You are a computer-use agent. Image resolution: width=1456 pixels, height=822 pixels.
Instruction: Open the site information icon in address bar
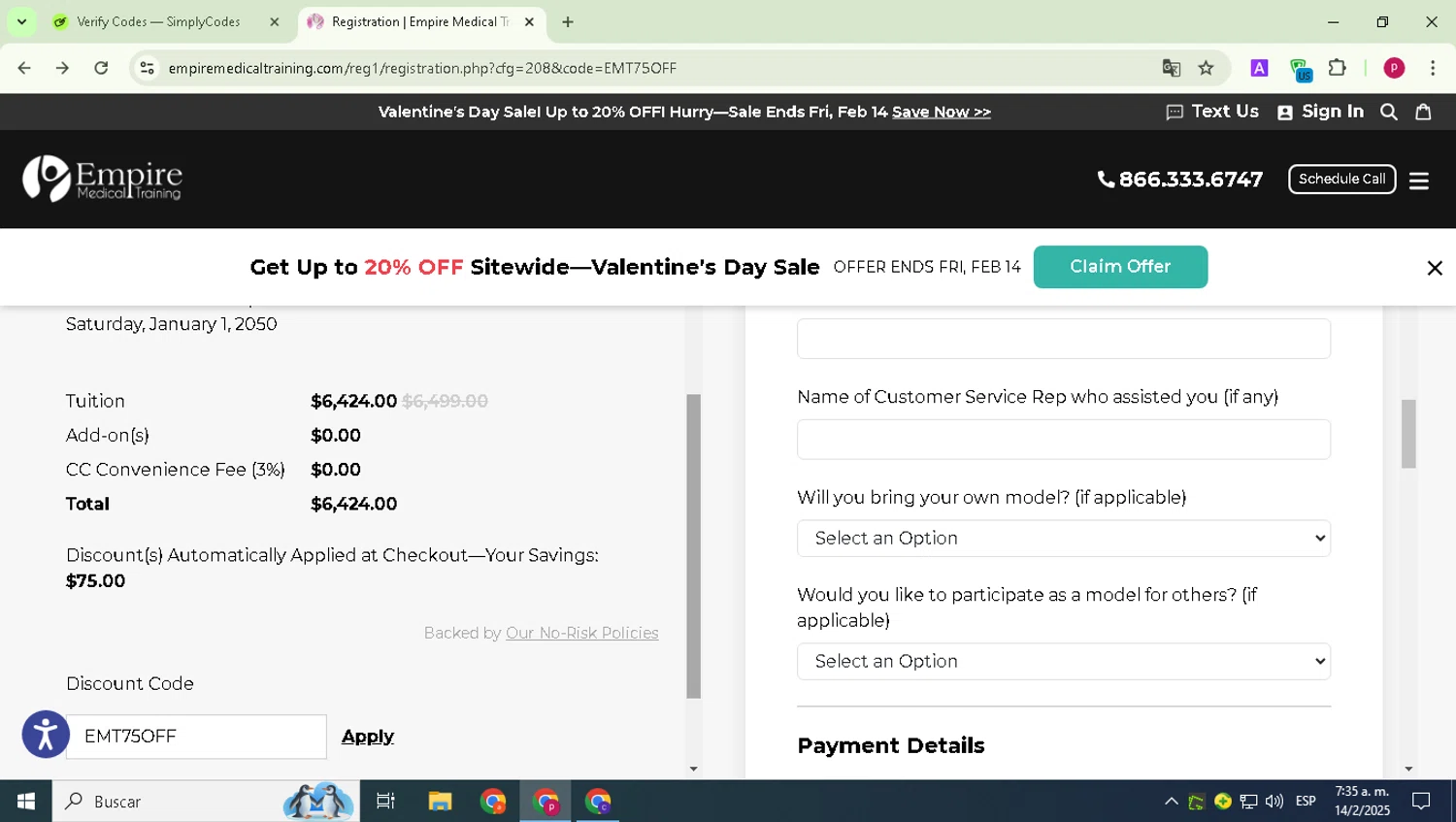pyautogui.click(x=147, y=68)
